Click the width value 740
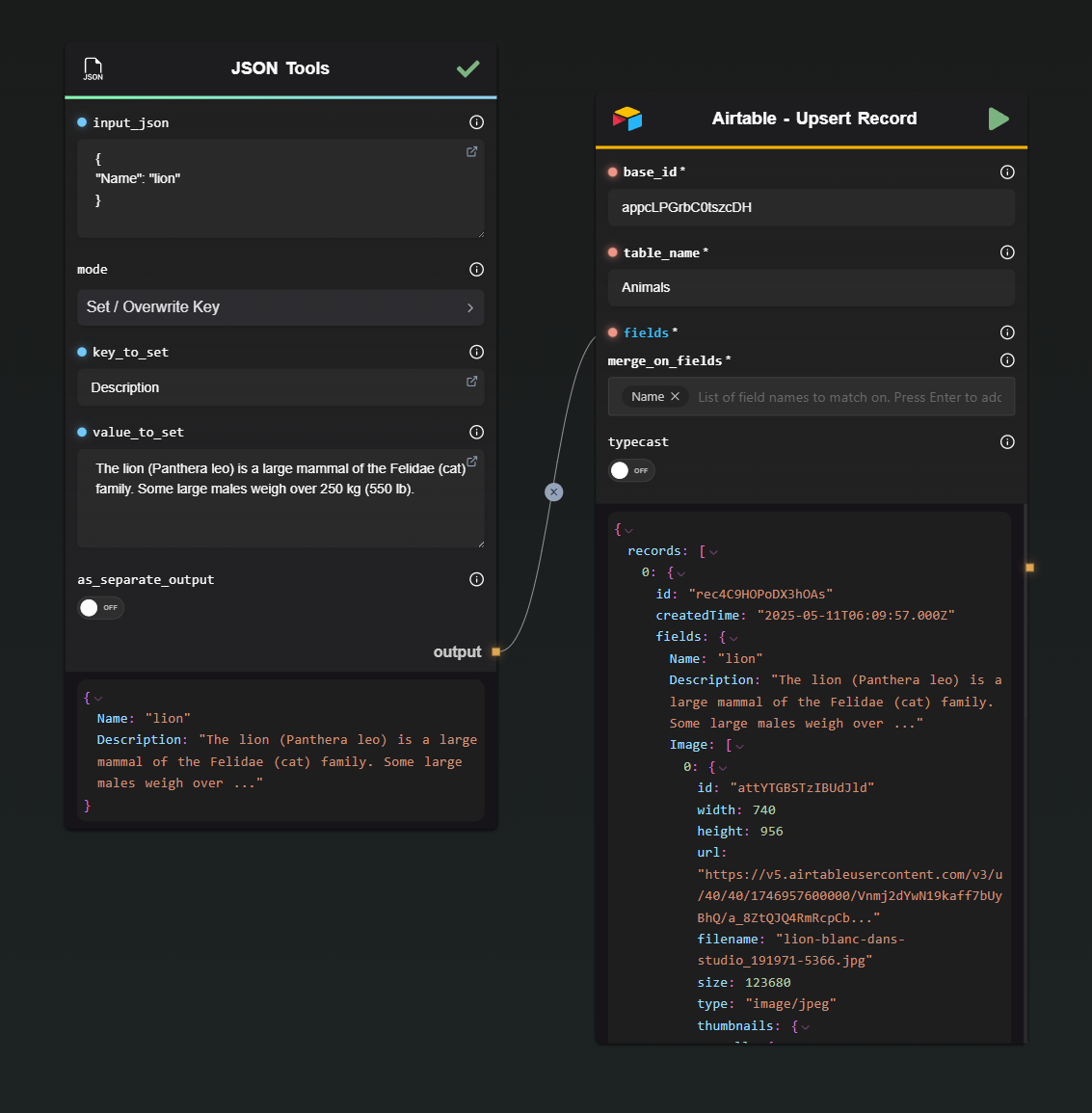1092x1113 pixels. pyautogui.click(x=764, y=809)
